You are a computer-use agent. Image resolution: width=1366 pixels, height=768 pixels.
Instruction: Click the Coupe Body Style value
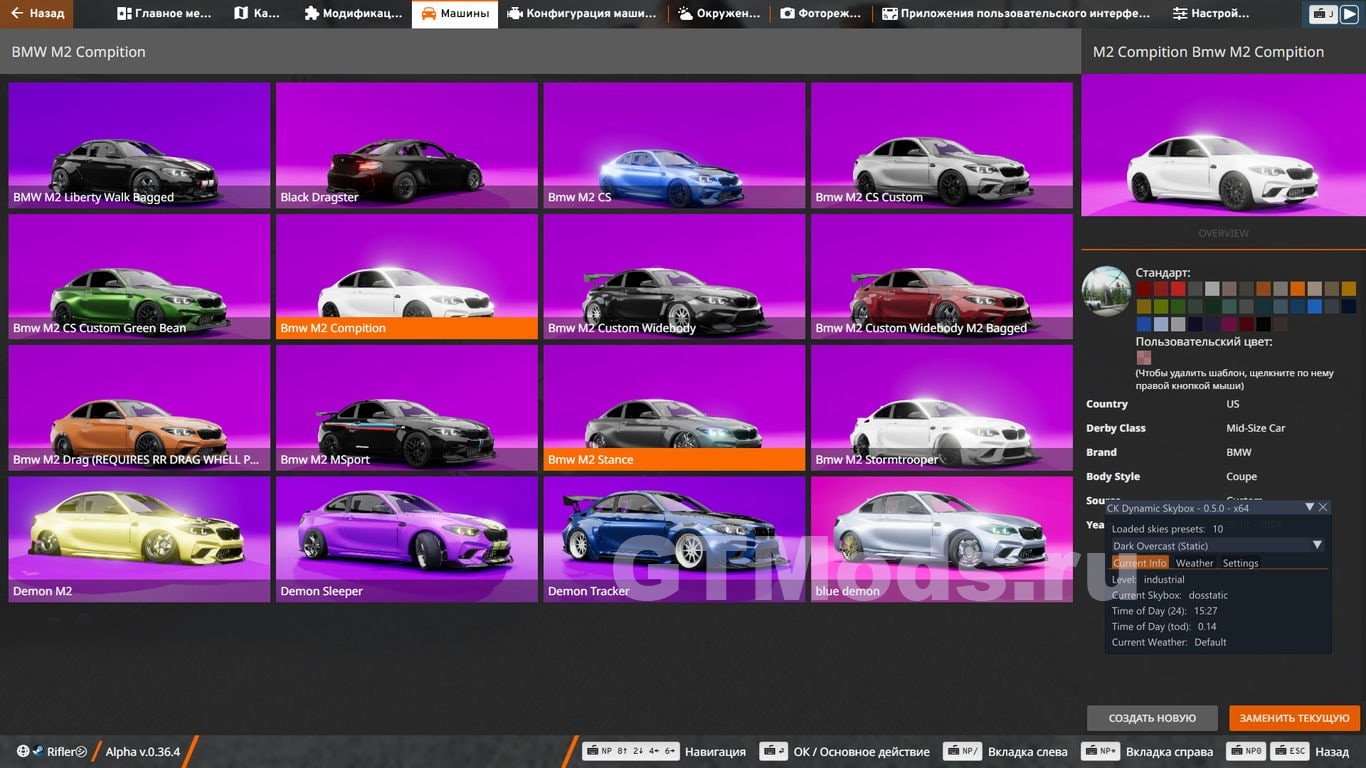(x=1242, y=477)
